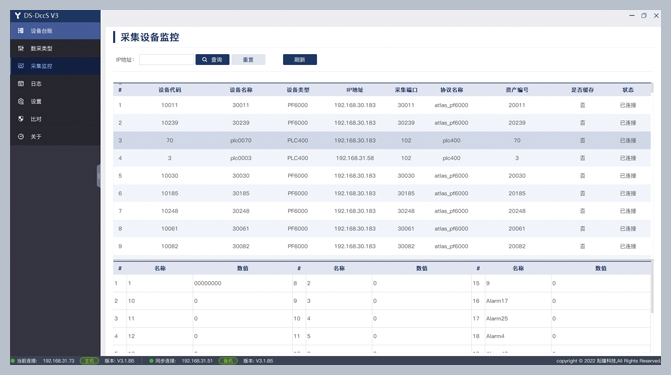
Task: Sort by the IP地址 column header
Action: click(x=355, y=90)
